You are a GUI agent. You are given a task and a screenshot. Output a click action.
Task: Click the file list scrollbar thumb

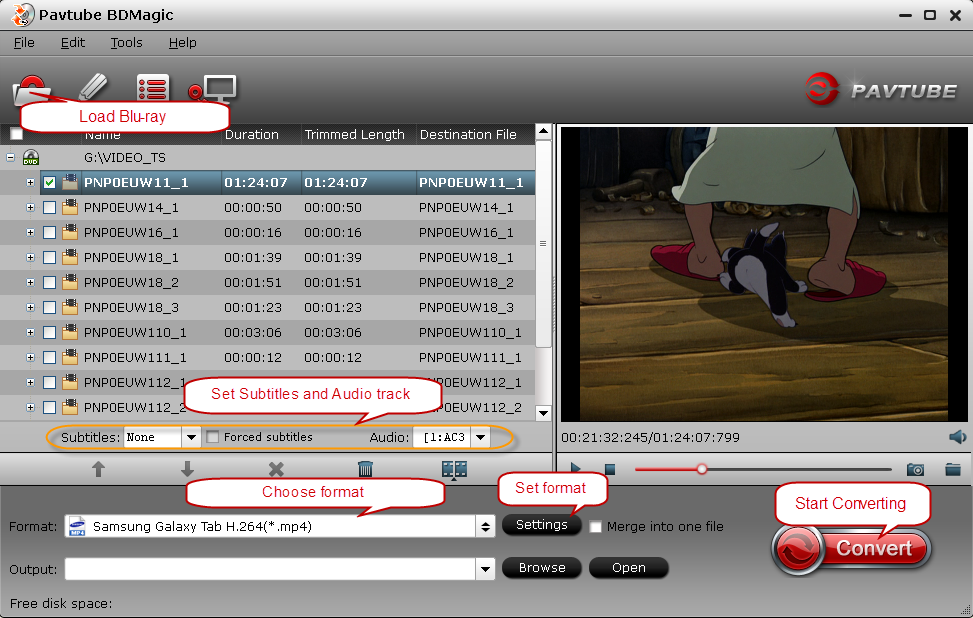point(543,243)
